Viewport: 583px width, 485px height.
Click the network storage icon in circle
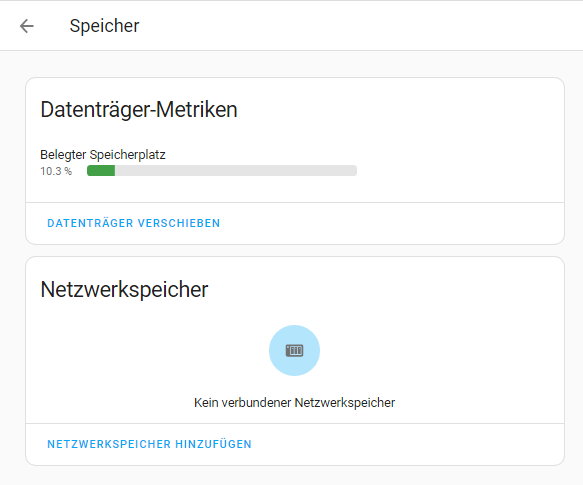[294, 350]
